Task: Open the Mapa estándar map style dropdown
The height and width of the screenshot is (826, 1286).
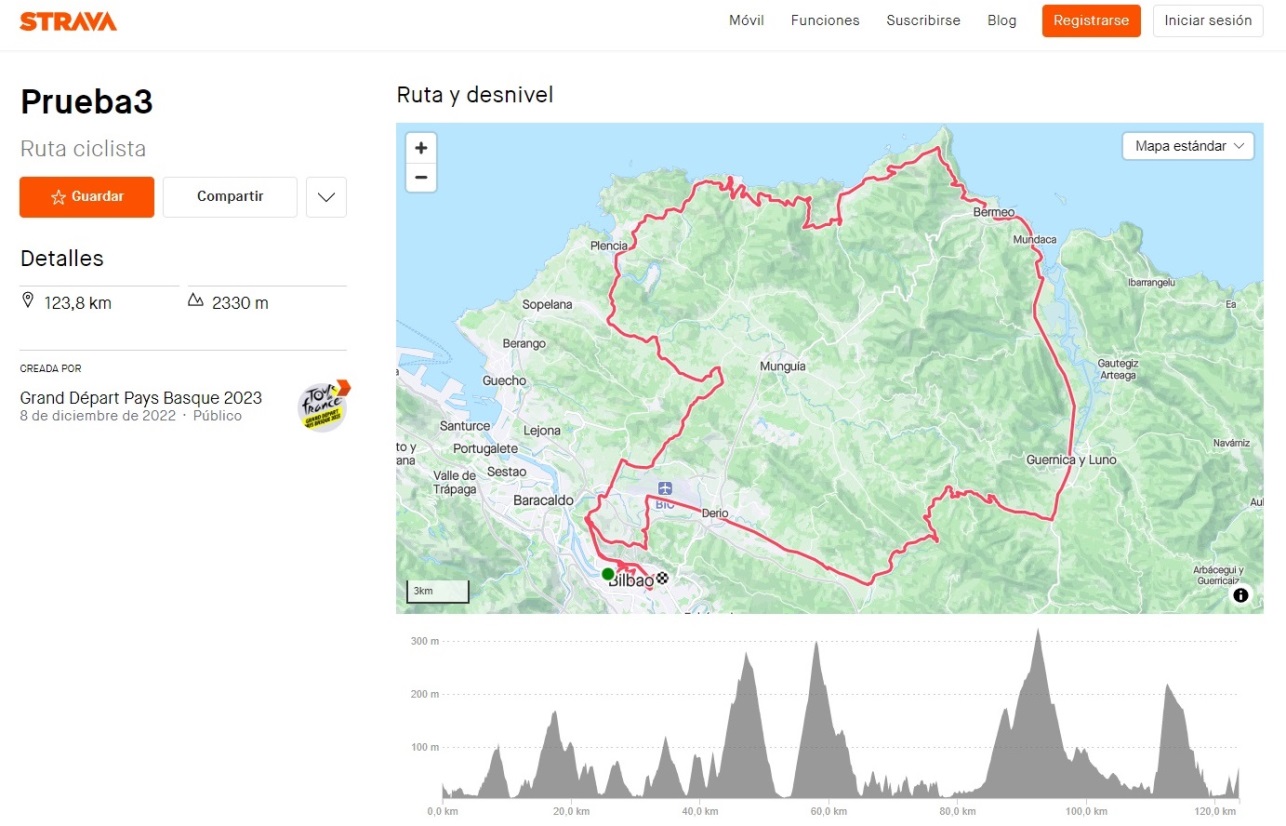Action: [1187, 146]
